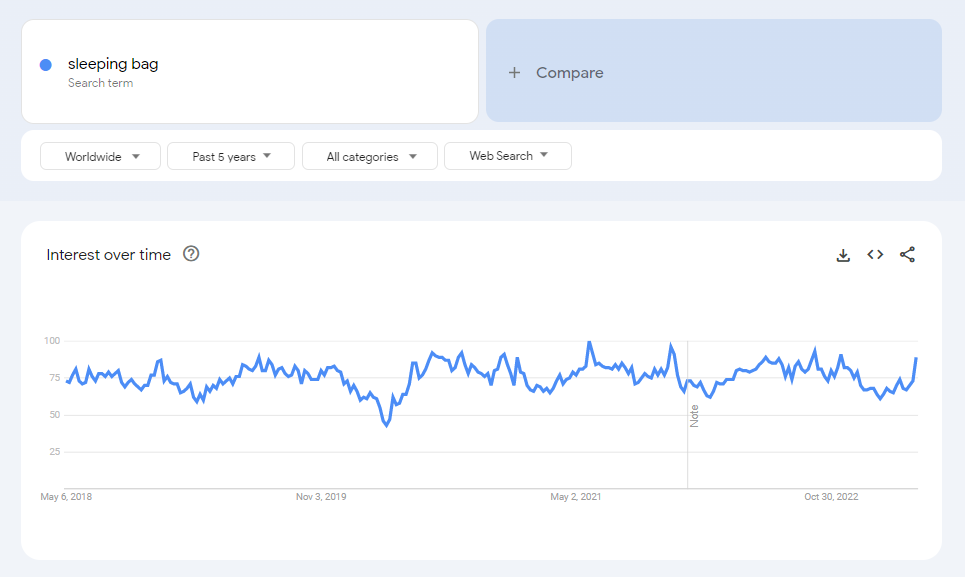Open the dropdown arrow on Web Search filter
The width and height of the screenshot is (965, 577).
tap(543, 155)
